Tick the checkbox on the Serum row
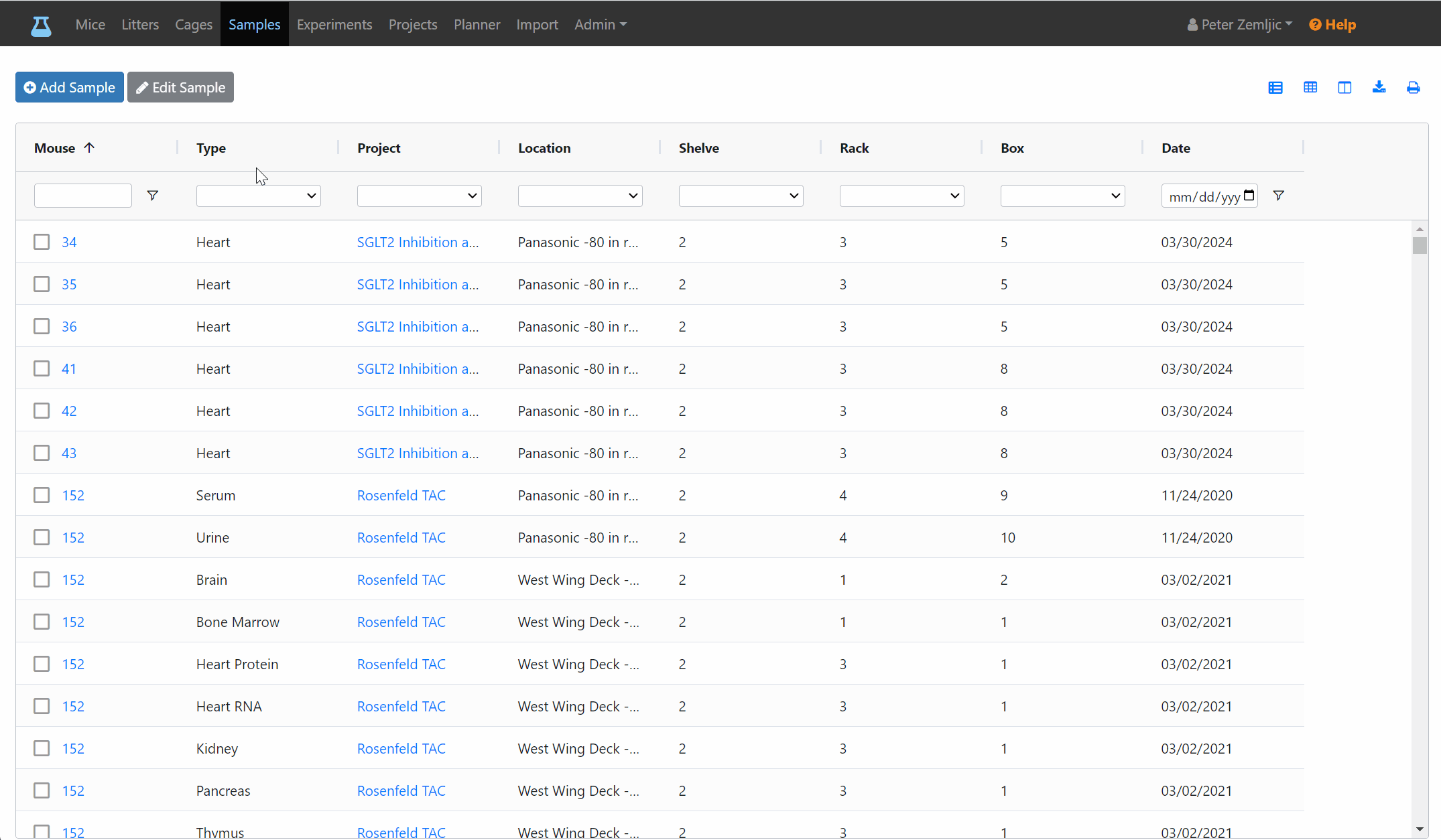This screenshot has height=840, width=1441. tap(42, 495)
